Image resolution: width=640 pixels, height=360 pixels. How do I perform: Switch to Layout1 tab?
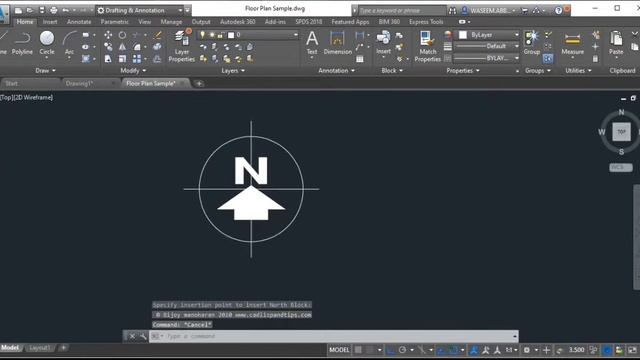pos(40,348)
